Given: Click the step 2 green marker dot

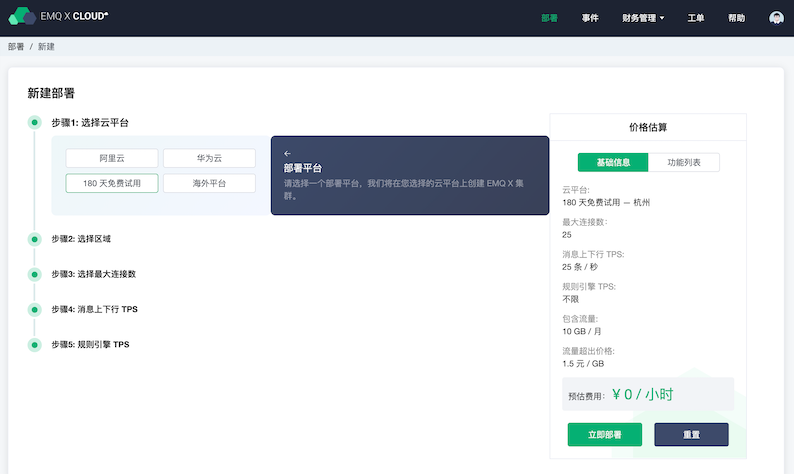Looking at the screenshot, I should 34,239.
